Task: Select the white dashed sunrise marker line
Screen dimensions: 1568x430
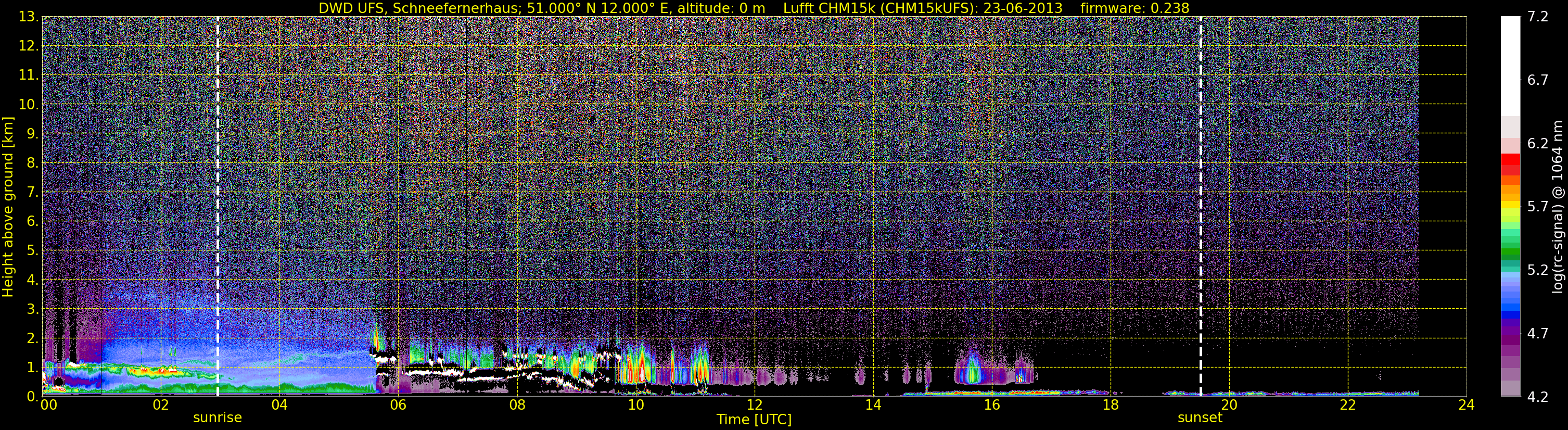Action: point(218,207)
